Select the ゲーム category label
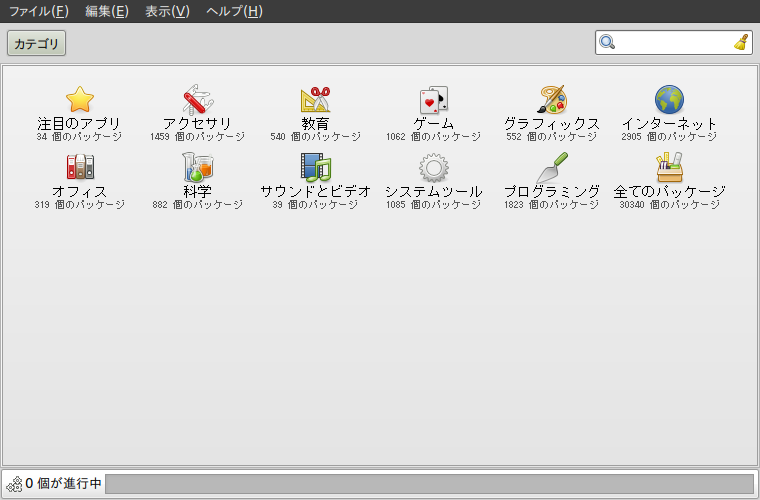Viewport: 760px width, 500px height. point(434,124)
